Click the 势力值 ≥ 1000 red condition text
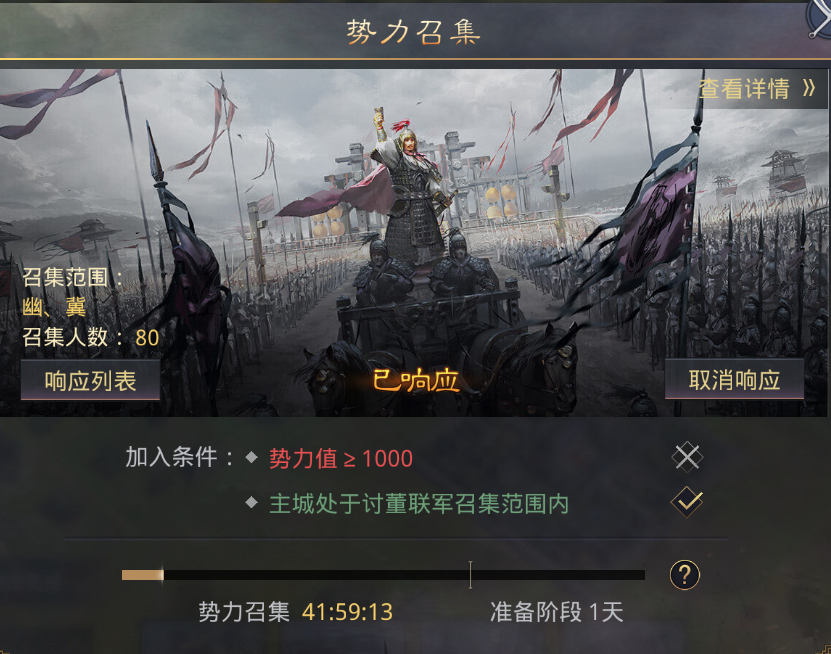831x654 pixels. pos(341,458)
